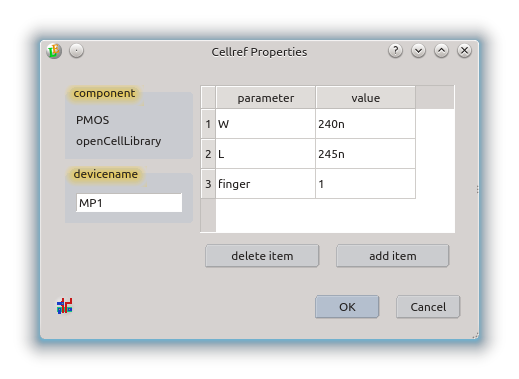Click the OK button

click(347, 307)
